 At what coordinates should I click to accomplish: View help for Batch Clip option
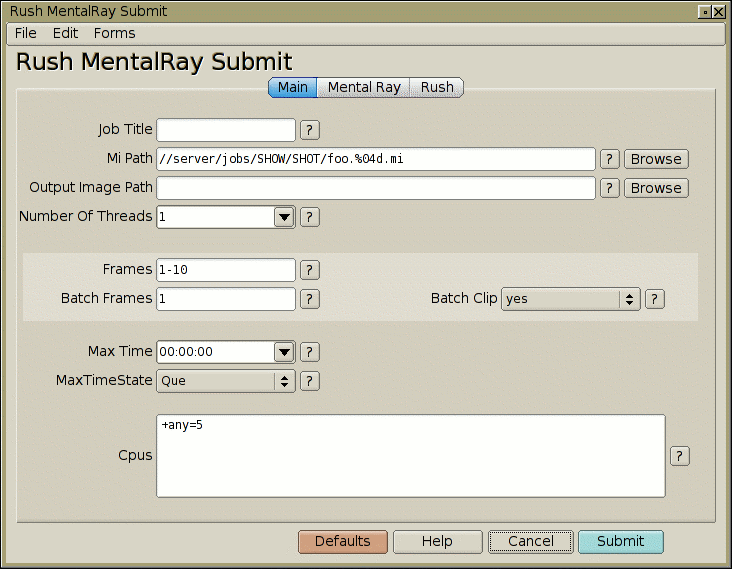pos(655,299)
